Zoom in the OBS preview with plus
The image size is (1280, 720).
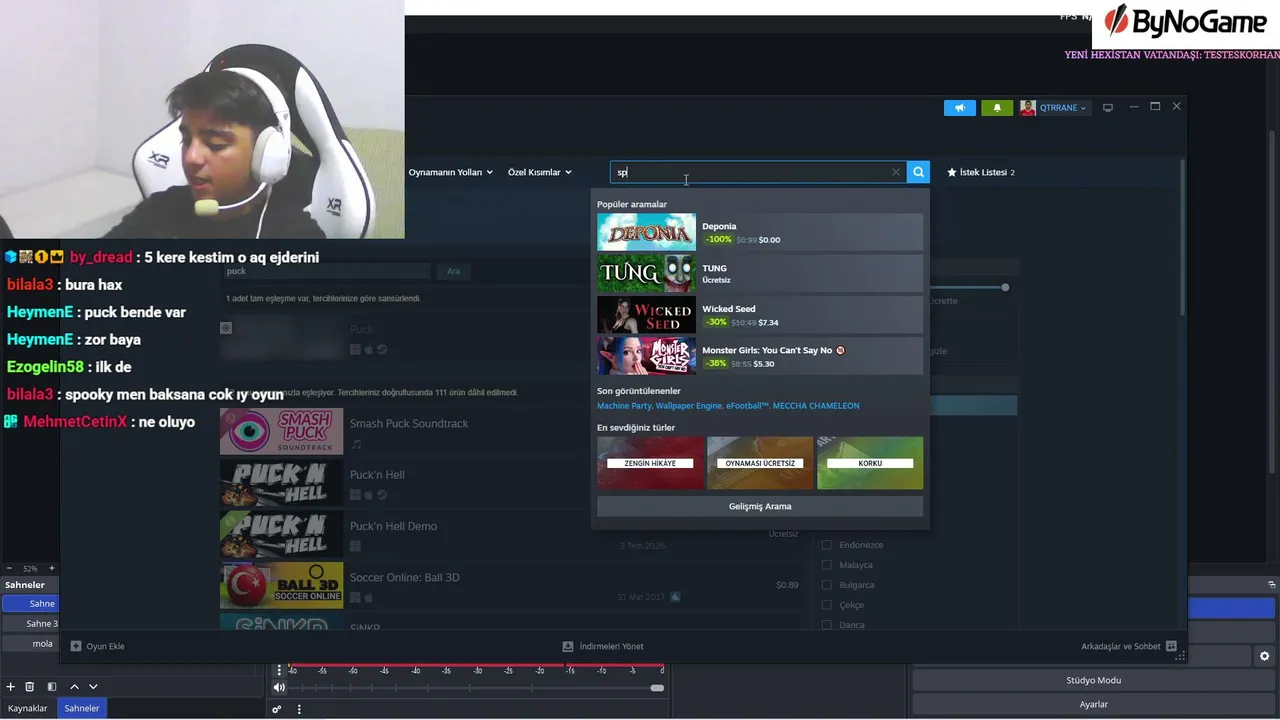52,568
